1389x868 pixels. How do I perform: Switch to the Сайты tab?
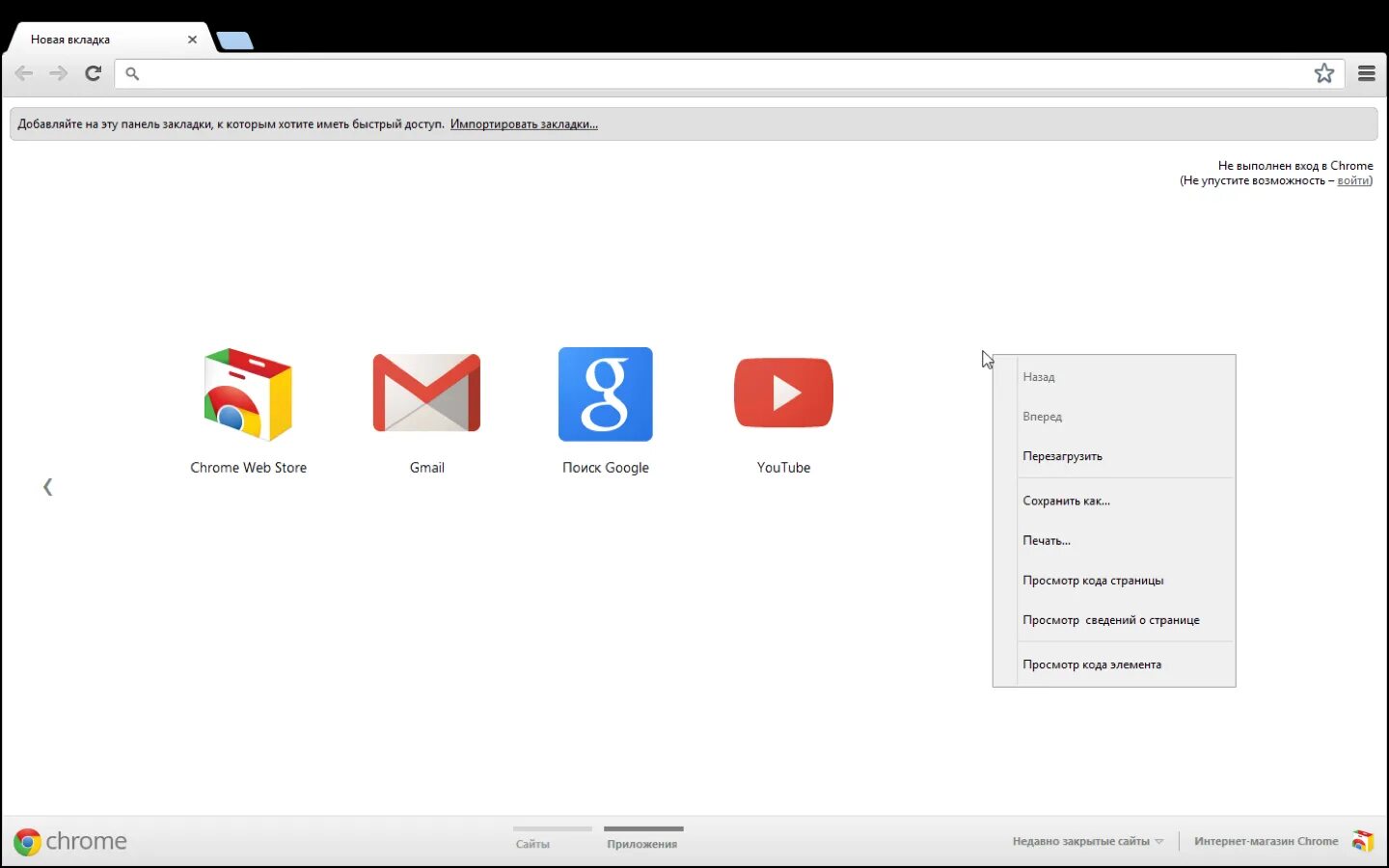click(x=532, y=842)
